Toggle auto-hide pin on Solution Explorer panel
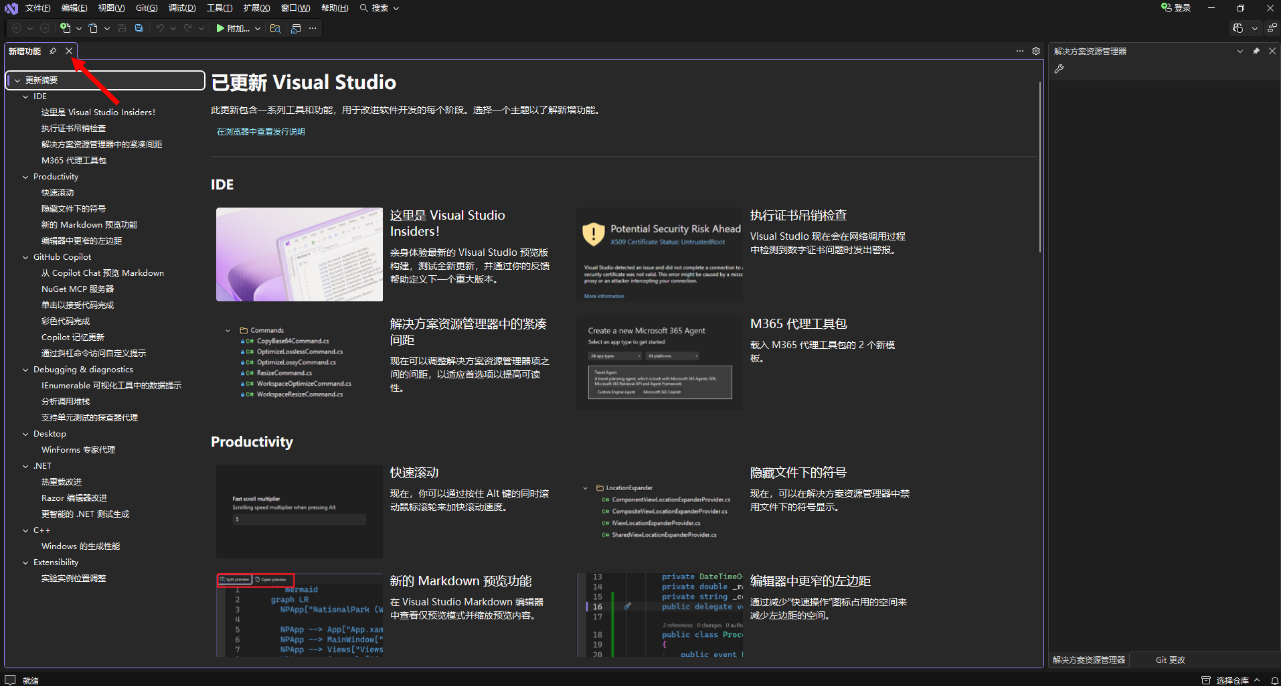This screenshot has width=1281, height=686. (1256, 51)
